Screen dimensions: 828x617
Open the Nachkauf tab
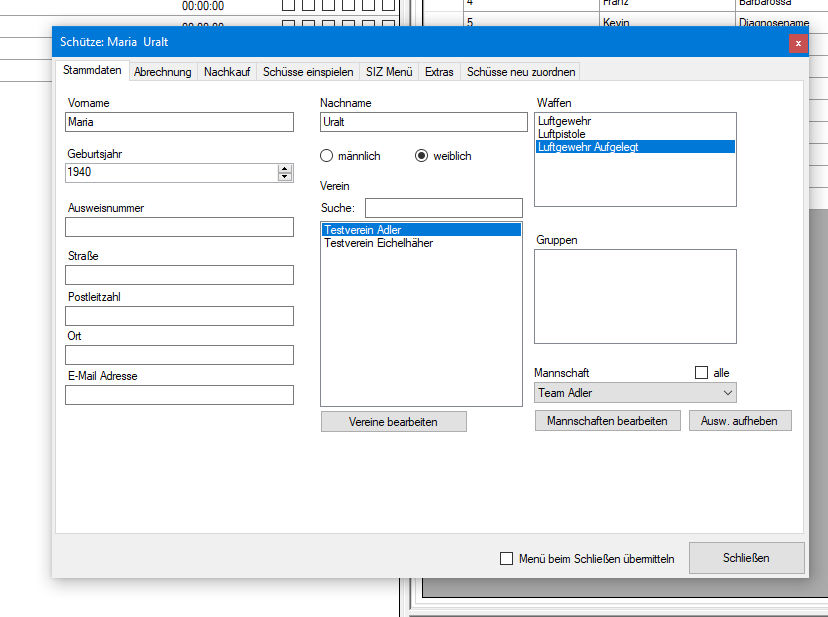pos(227,72)
